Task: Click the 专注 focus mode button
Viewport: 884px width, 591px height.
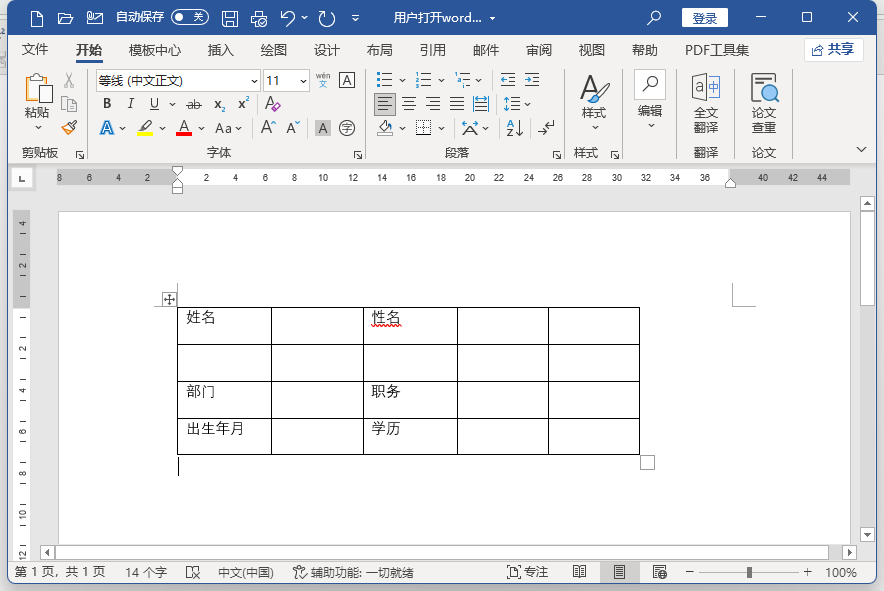Action: click(x=527, y=572)
